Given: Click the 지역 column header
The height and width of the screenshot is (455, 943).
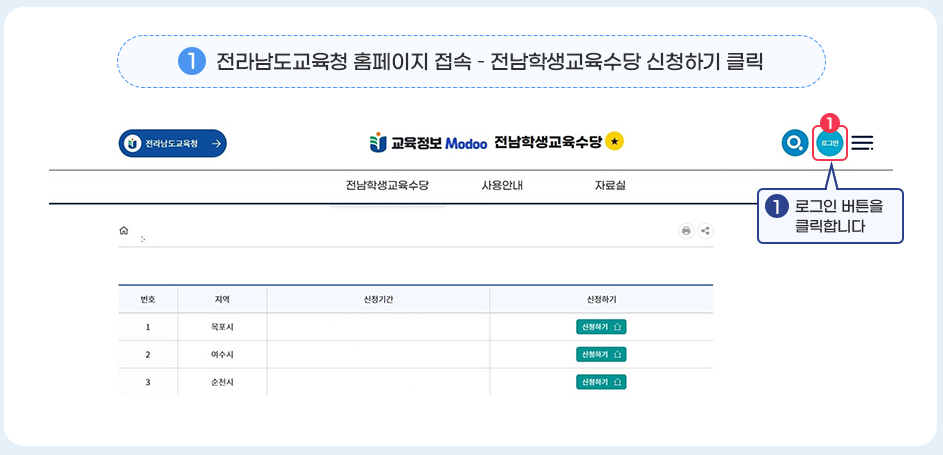Looking at the screenshot, I should 222,299.
